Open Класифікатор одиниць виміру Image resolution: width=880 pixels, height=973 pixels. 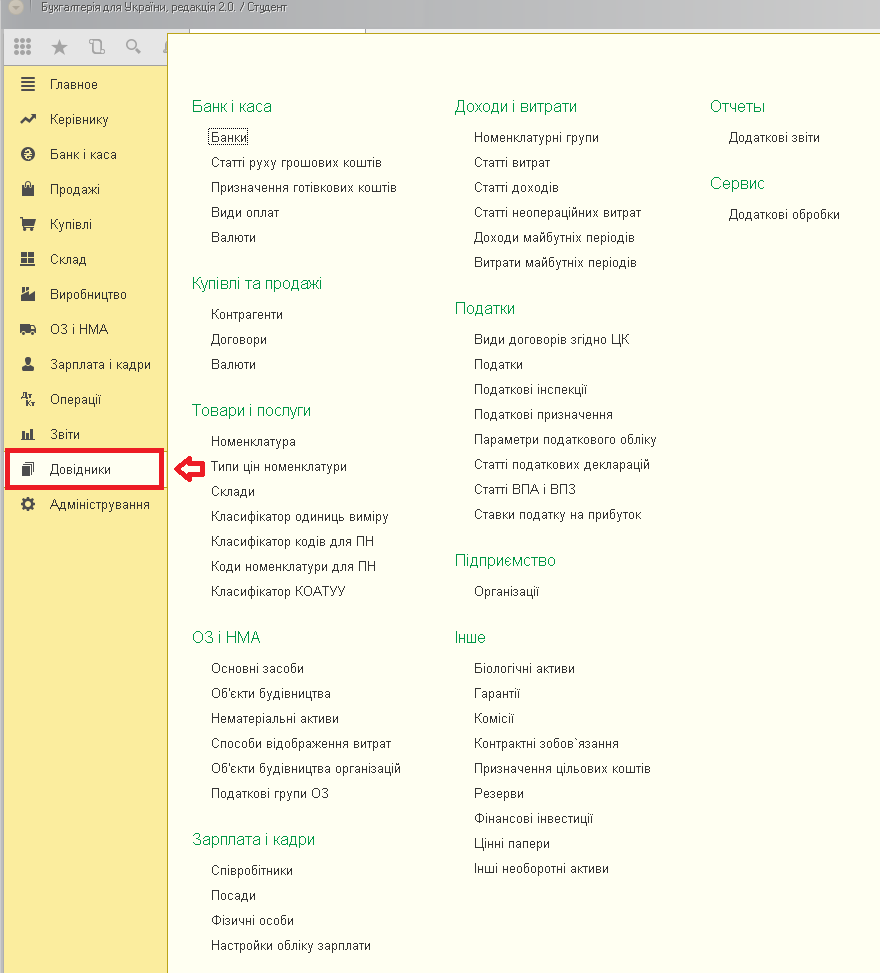pyautogui.click(x=300, y=516)
